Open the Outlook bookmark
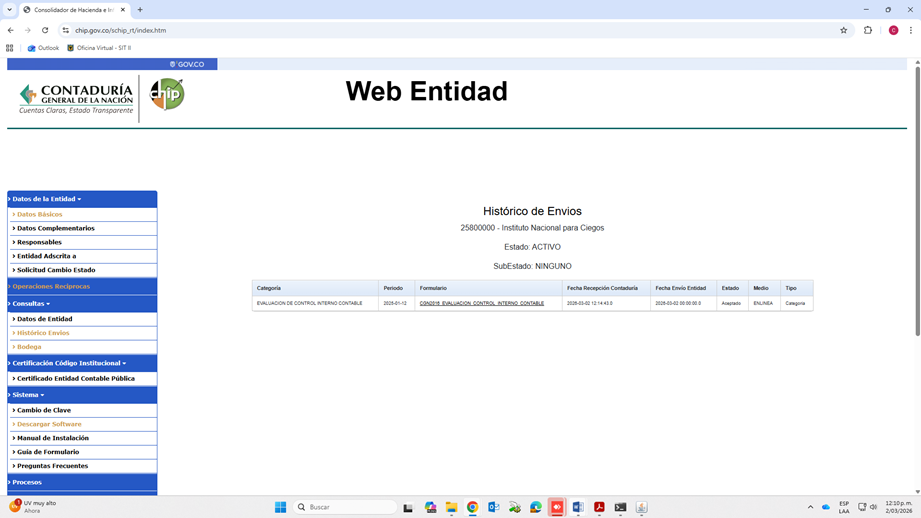The image size is (921, 518). [43, 48]
